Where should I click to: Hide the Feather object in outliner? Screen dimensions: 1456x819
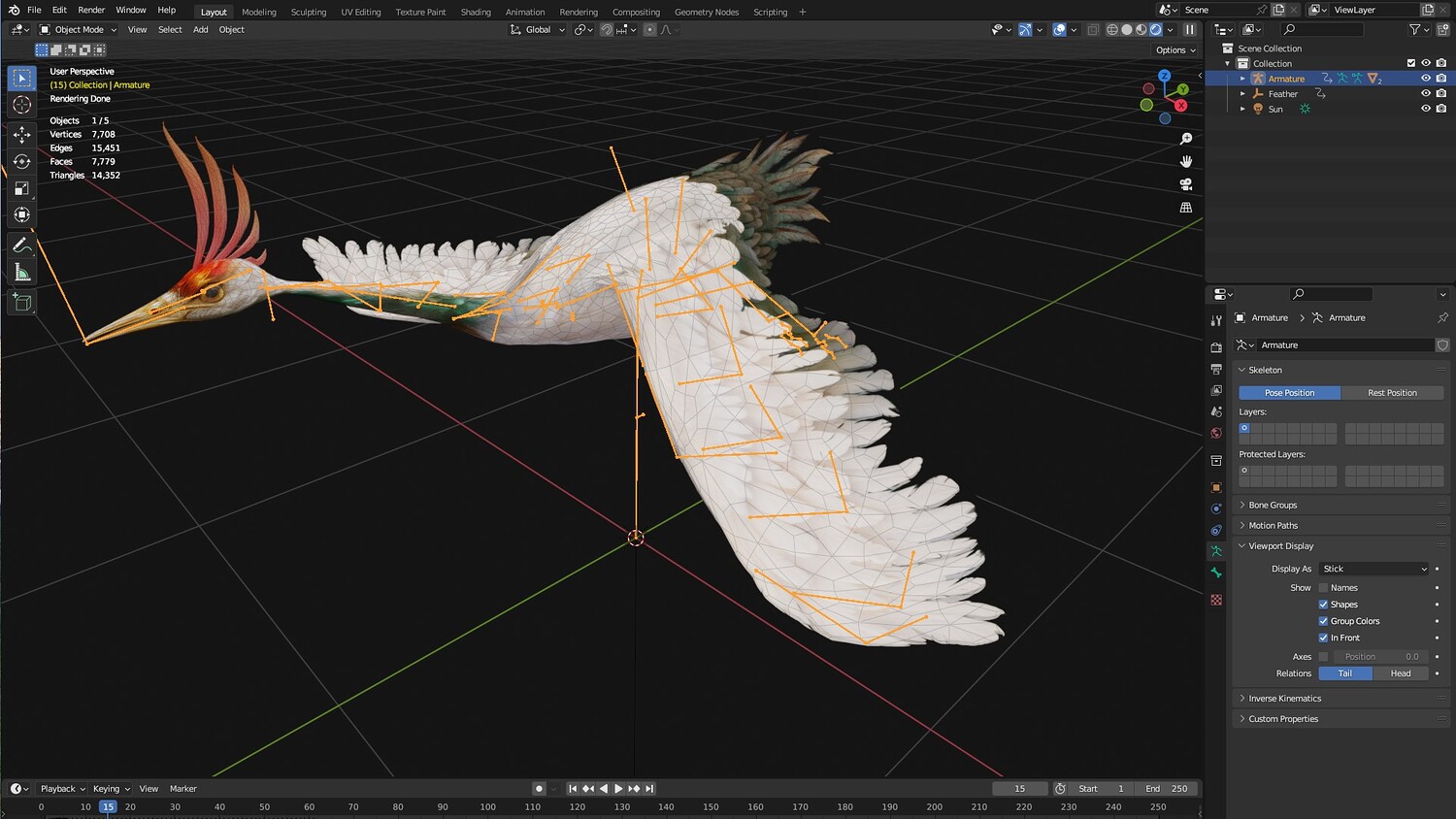(1425, 94)
